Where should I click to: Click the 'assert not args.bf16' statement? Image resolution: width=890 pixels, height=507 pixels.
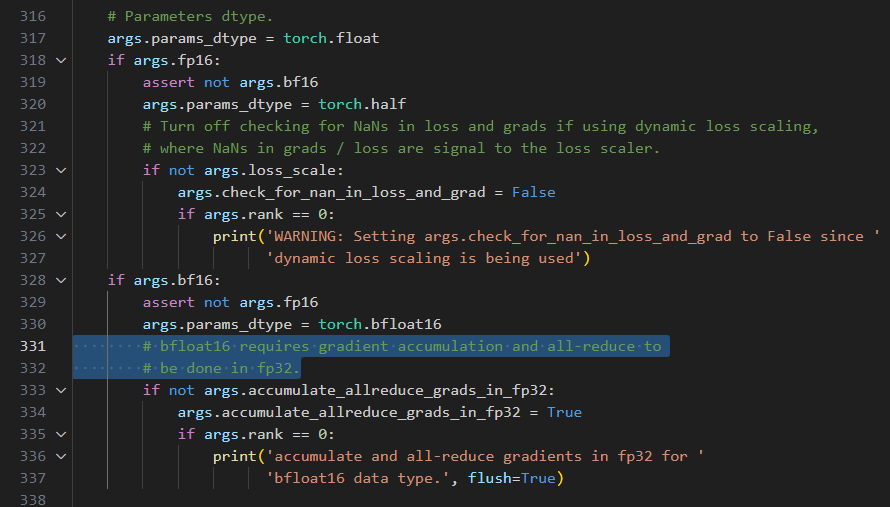[230, 82]
